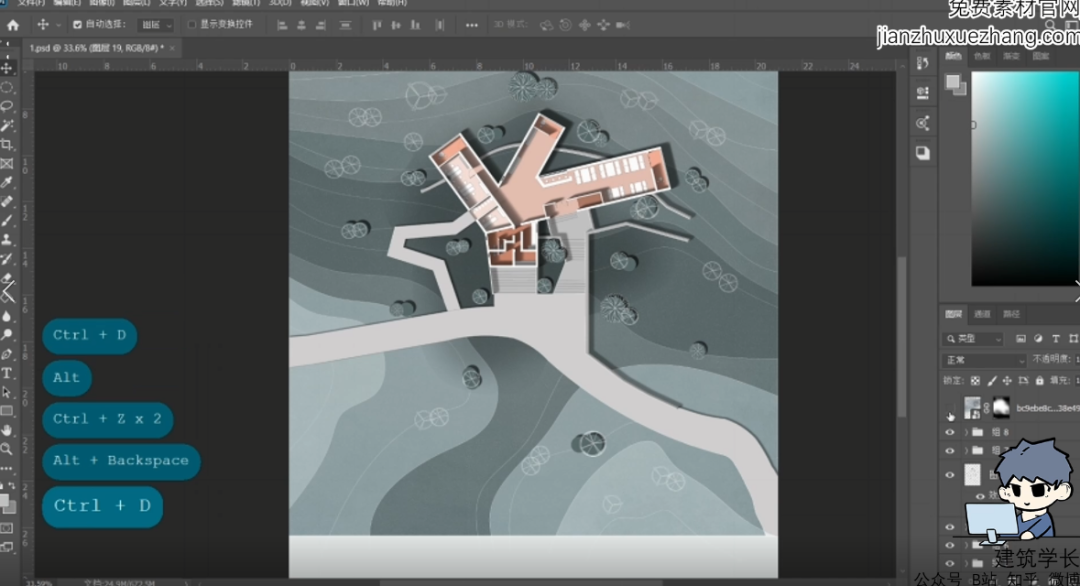Select the Hand tool
Screen dimensions: 1080x586
pyautogui.click(x=7, y=430)
